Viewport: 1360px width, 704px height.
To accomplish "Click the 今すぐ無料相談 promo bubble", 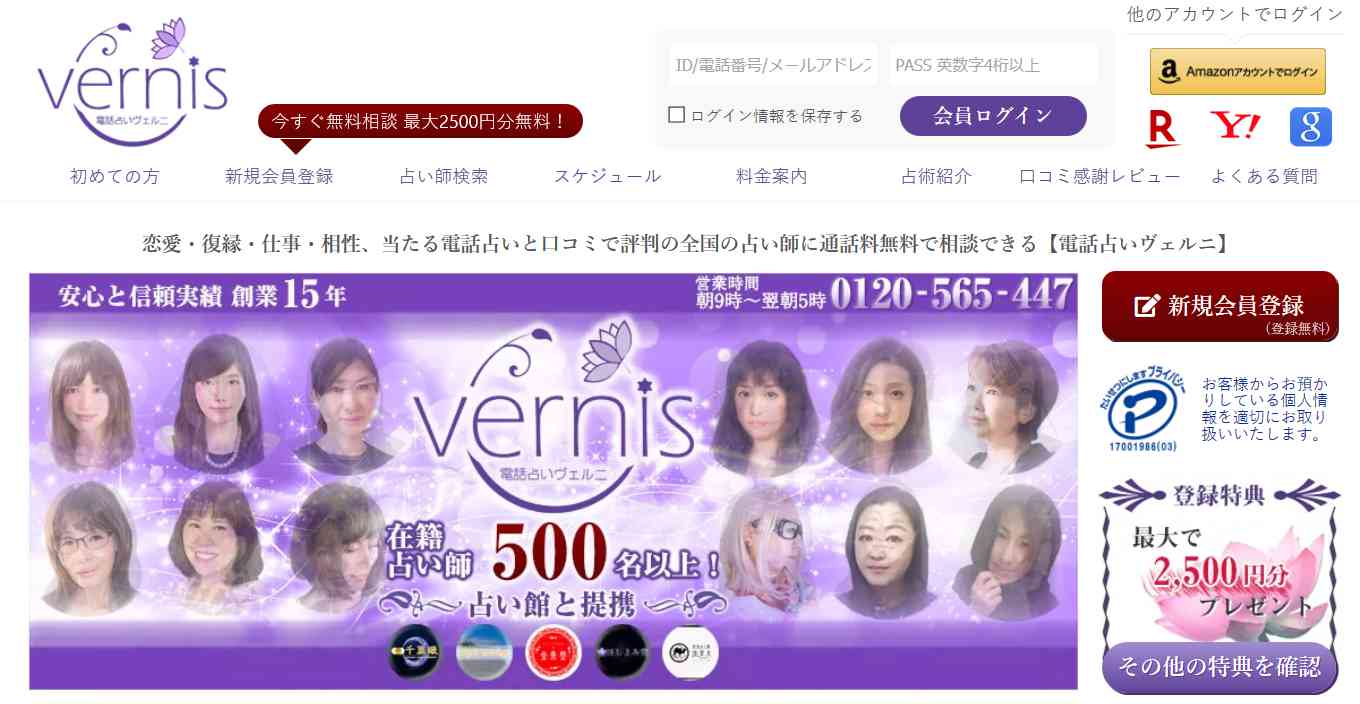I will 420,122.
